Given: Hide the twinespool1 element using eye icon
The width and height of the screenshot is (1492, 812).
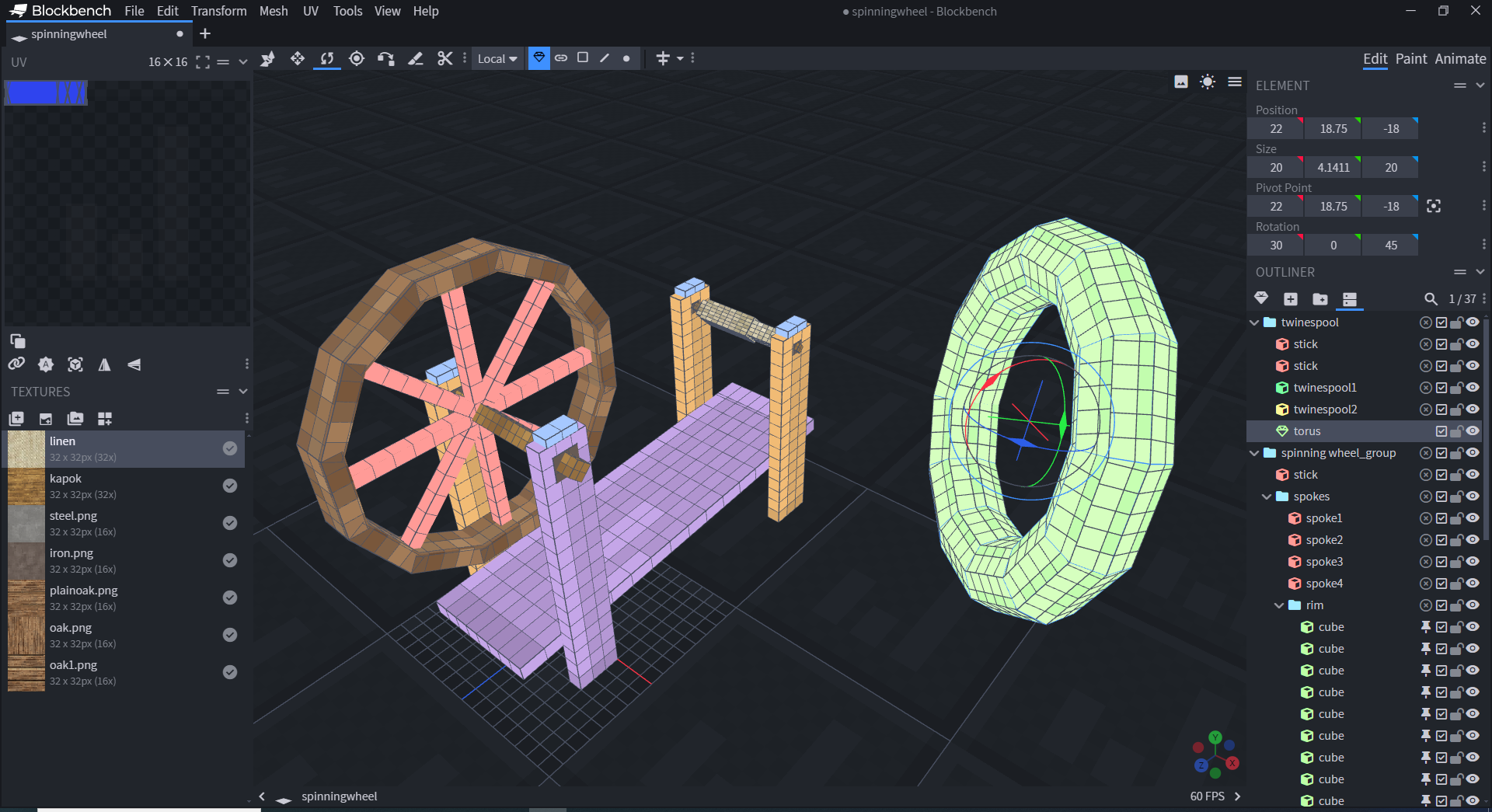Looking at the screenshot, I should pyautogui.click(x=1473, y=388).
